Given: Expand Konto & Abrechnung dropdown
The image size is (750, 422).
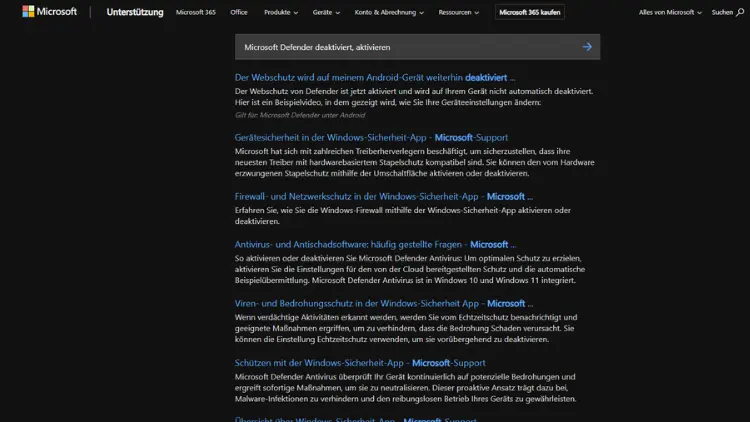Looking at the screenshot, I should click(389, 12).
